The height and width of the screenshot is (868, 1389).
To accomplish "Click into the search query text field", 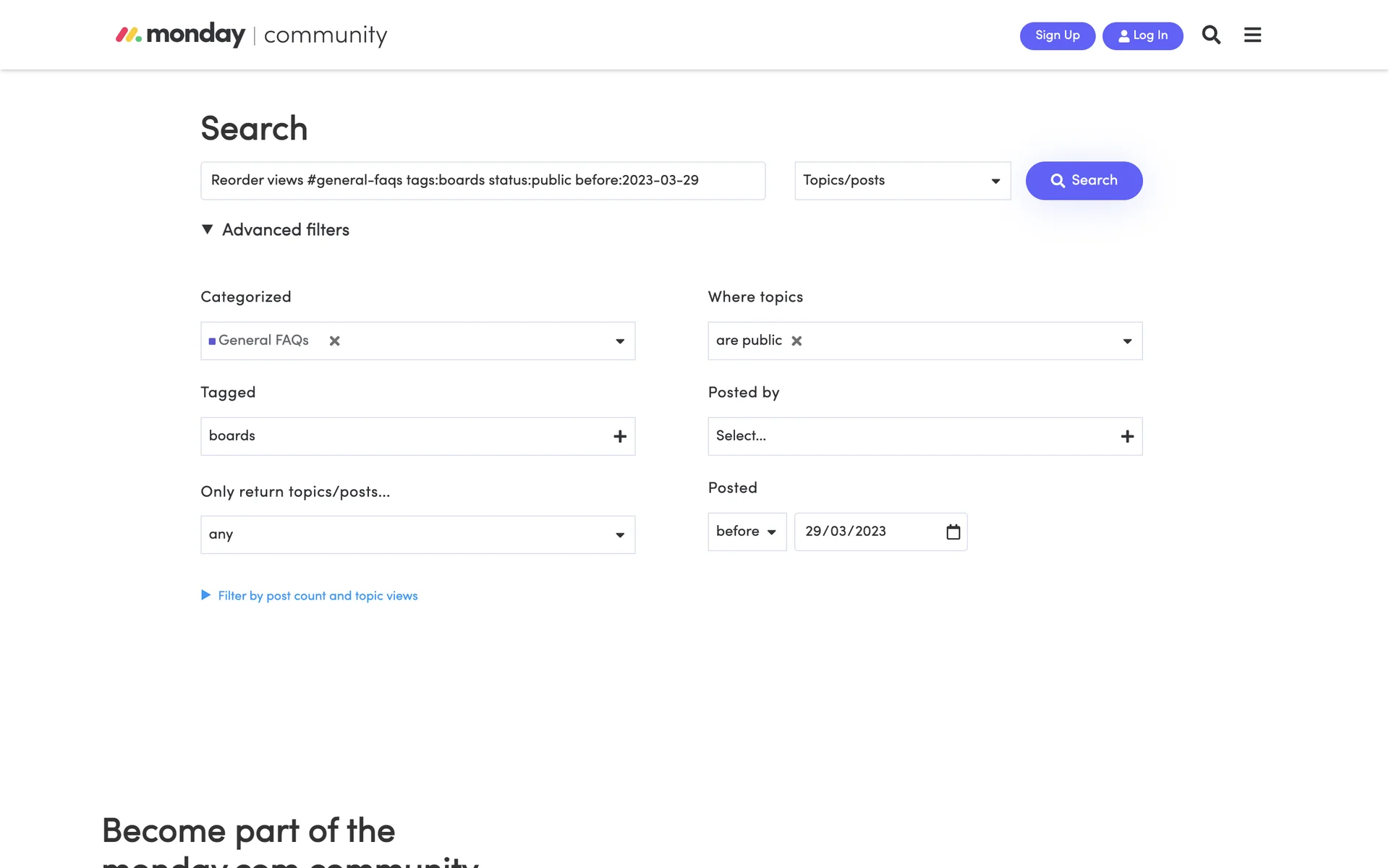I will click(x=483, y=181).
